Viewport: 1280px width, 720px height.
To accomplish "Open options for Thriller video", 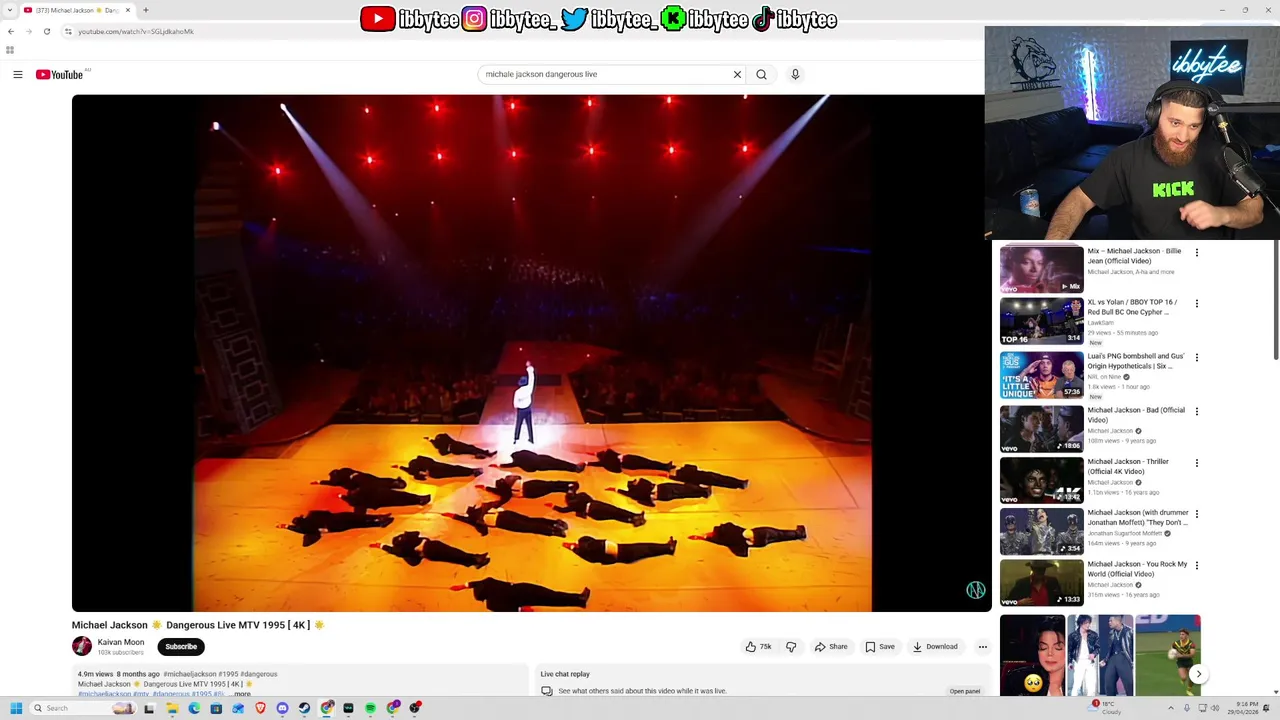I will click(1197, 463).
